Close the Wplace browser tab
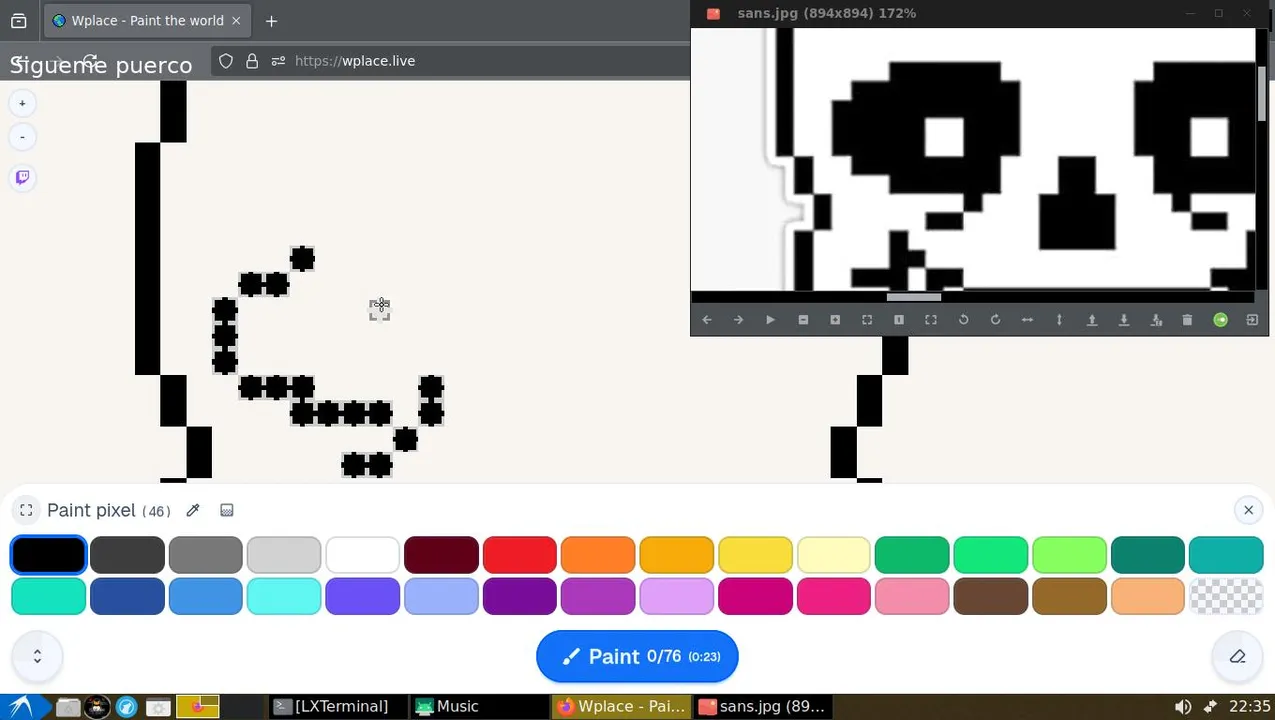This screenshot has height=720, width=1275. point(236,20)
